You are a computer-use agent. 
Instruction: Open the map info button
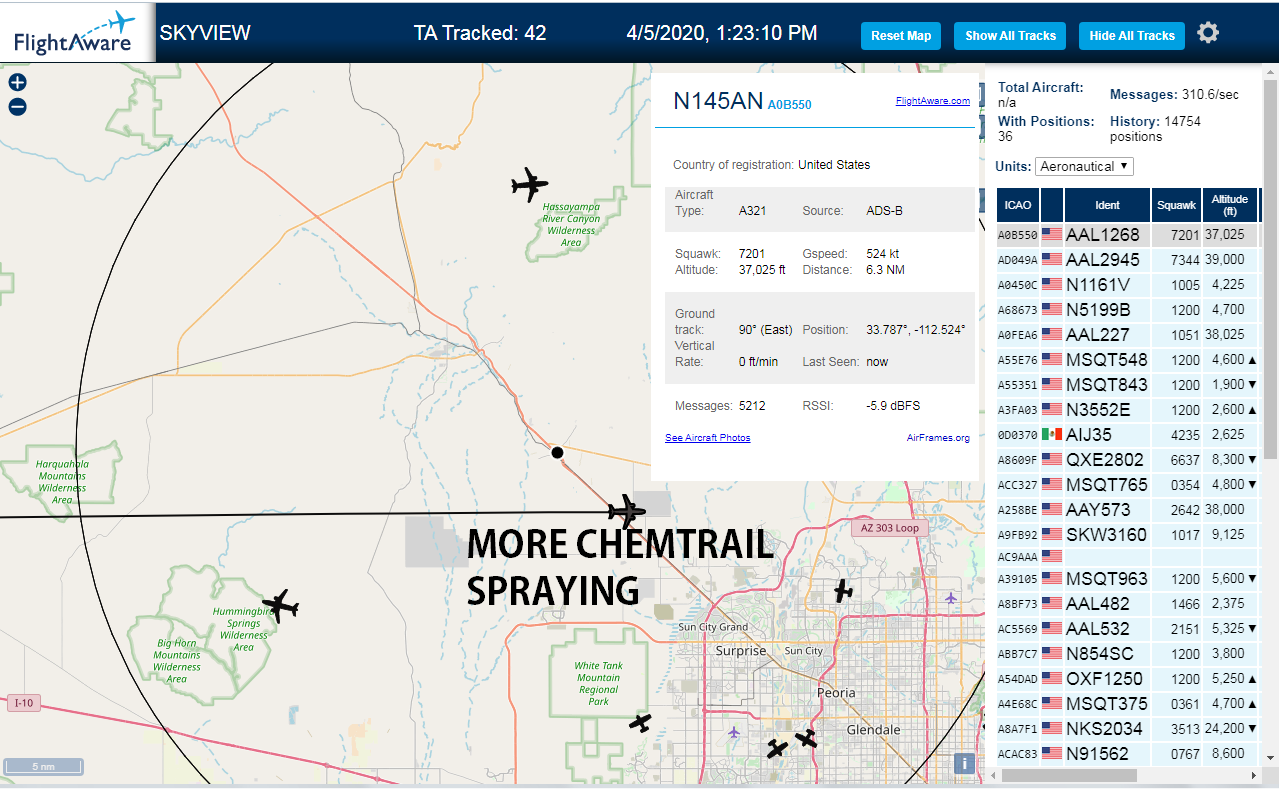point(964,763)
